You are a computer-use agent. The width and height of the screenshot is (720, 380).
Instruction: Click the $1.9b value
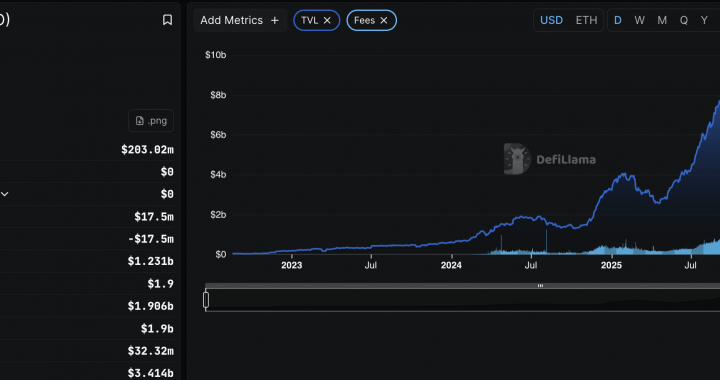coord(157,329)
